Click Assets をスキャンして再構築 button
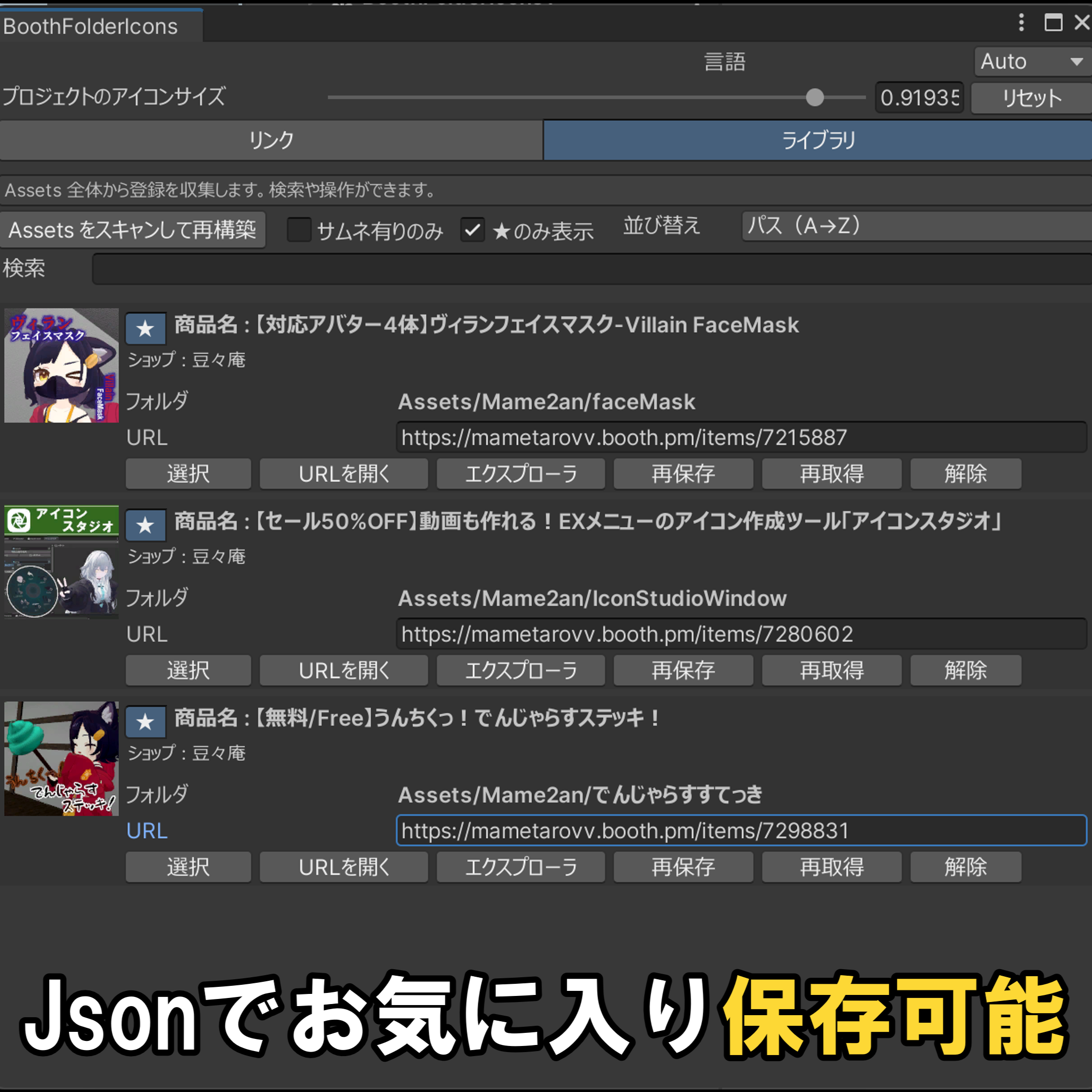 [133, 230]
